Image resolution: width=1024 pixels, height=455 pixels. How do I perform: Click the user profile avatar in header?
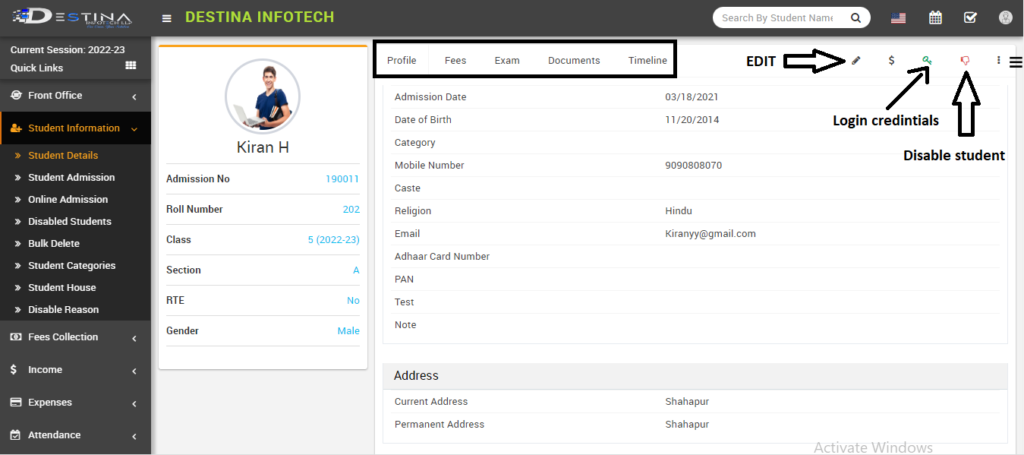(1006, 18)
